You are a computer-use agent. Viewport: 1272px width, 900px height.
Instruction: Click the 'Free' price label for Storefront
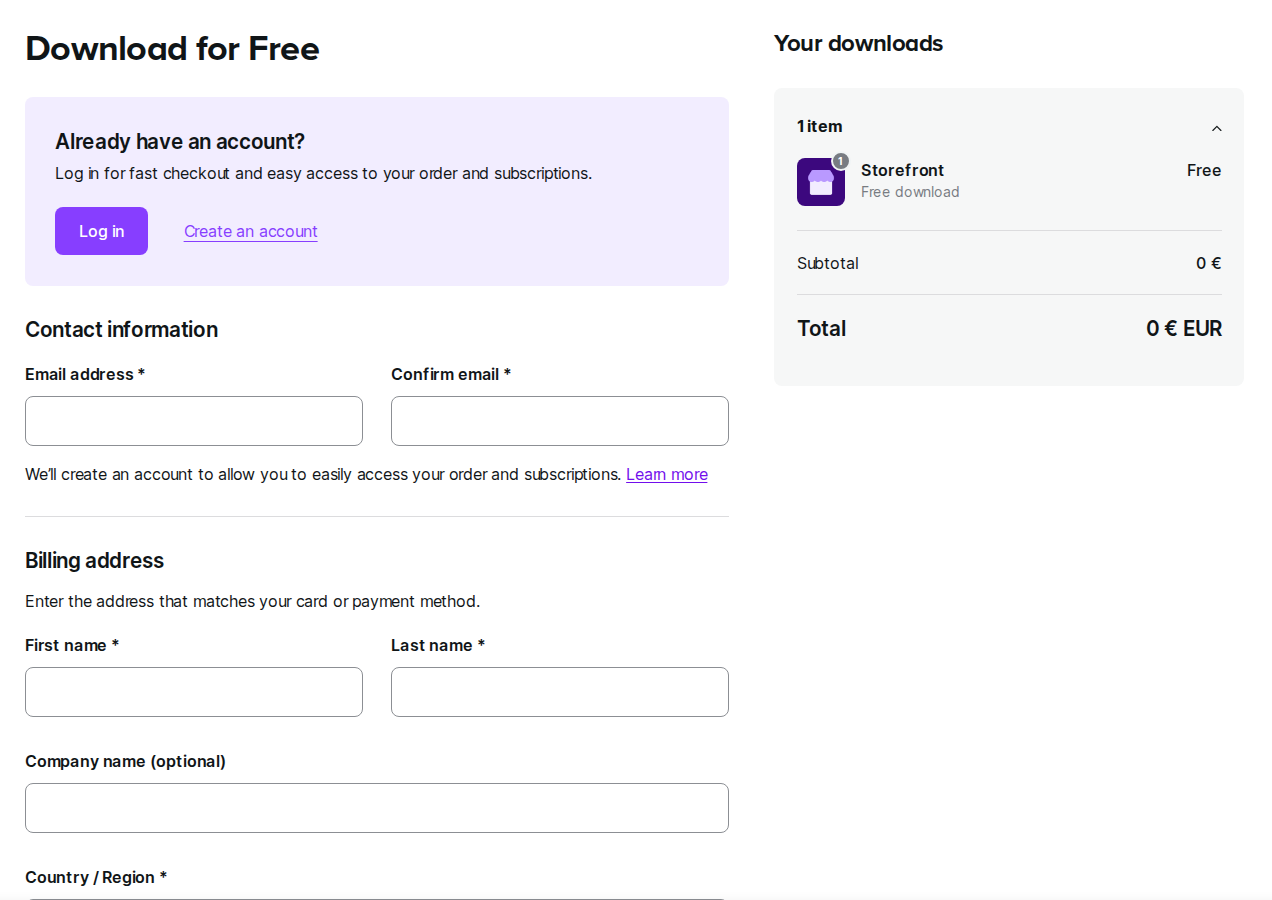(x=1204, y=170)
